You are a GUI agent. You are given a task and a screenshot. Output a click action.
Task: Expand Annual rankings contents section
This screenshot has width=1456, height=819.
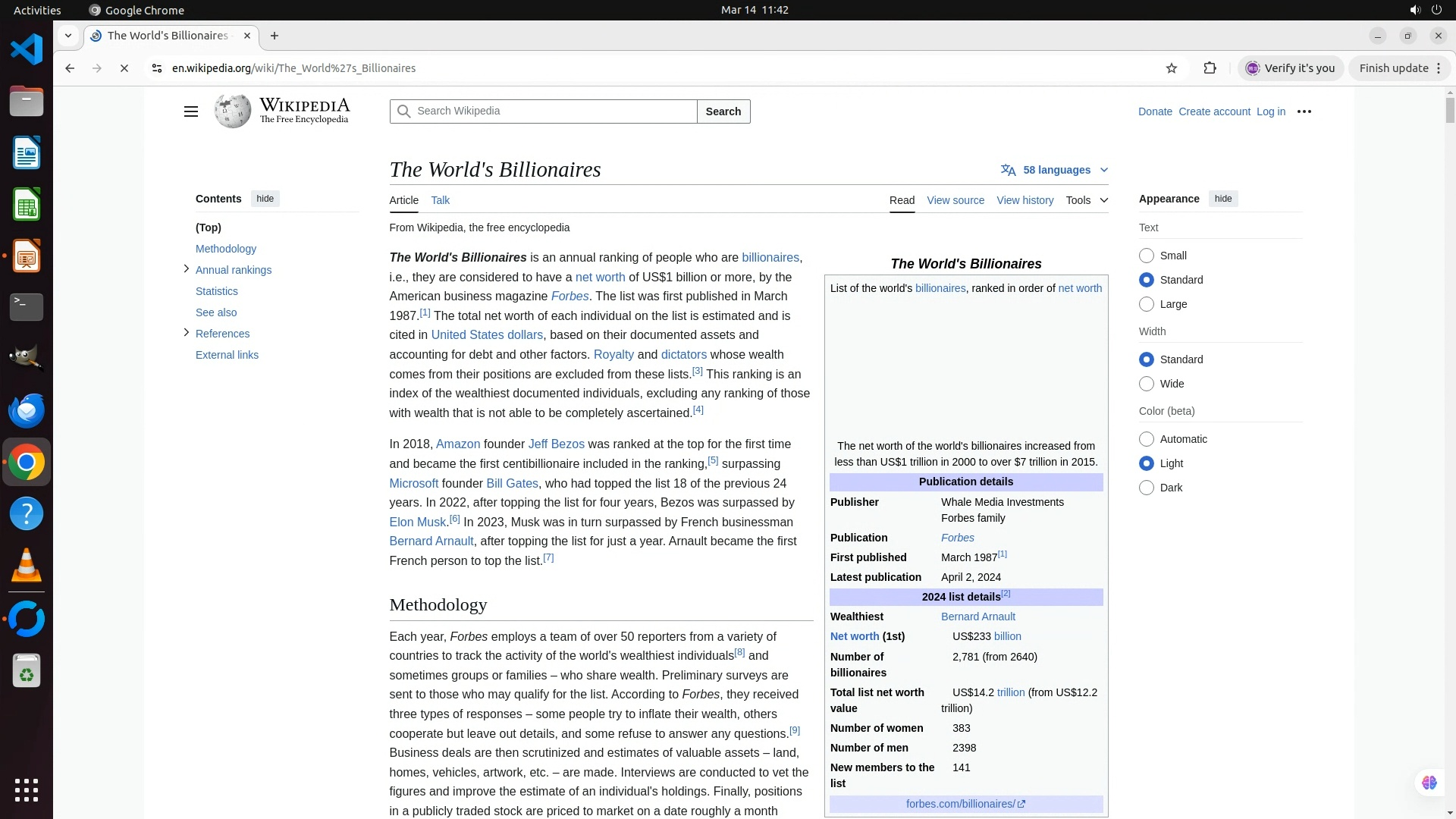[x=187, y=269]
